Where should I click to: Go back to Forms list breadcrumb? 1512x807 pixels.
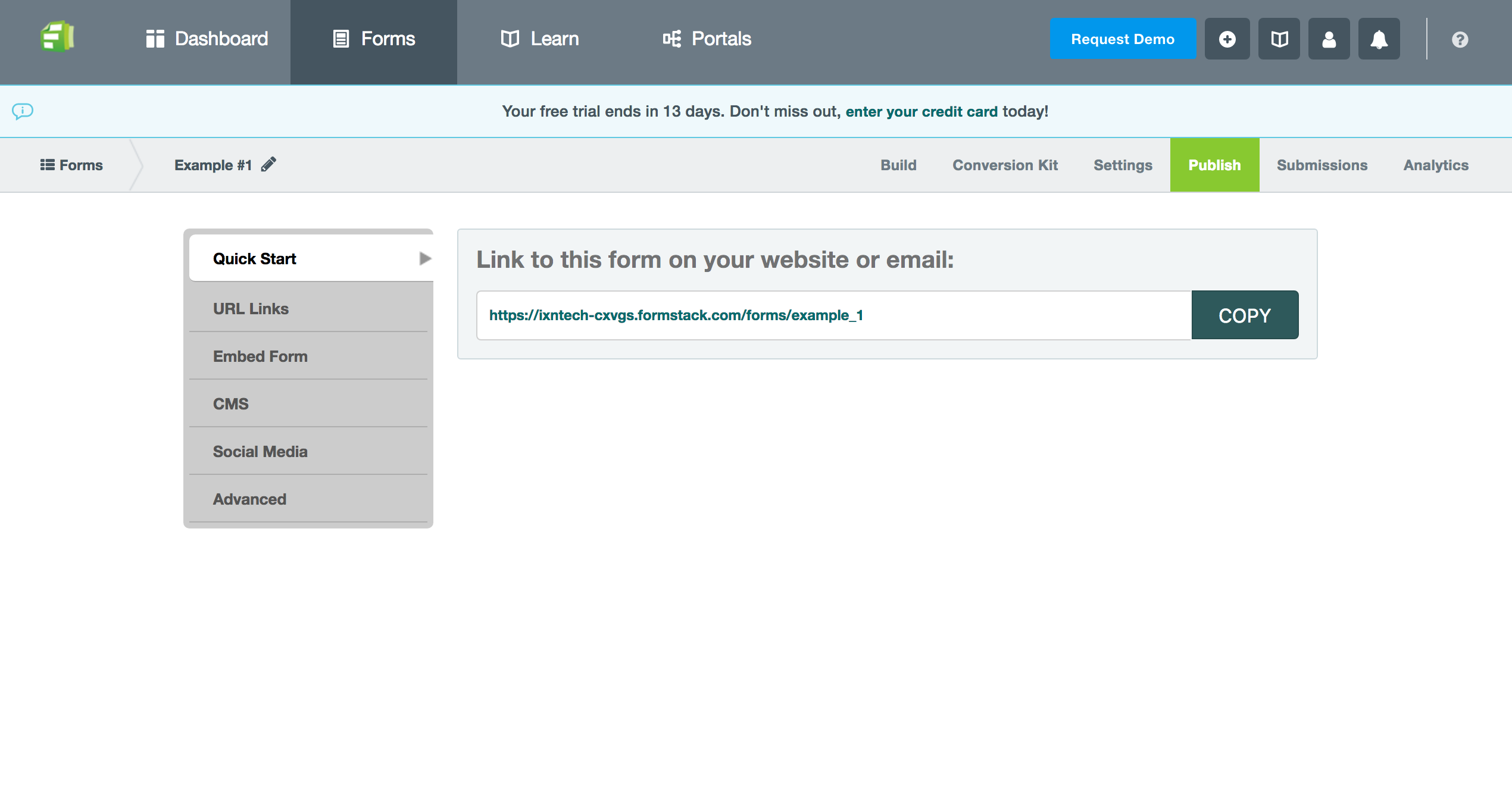point(71,165)
